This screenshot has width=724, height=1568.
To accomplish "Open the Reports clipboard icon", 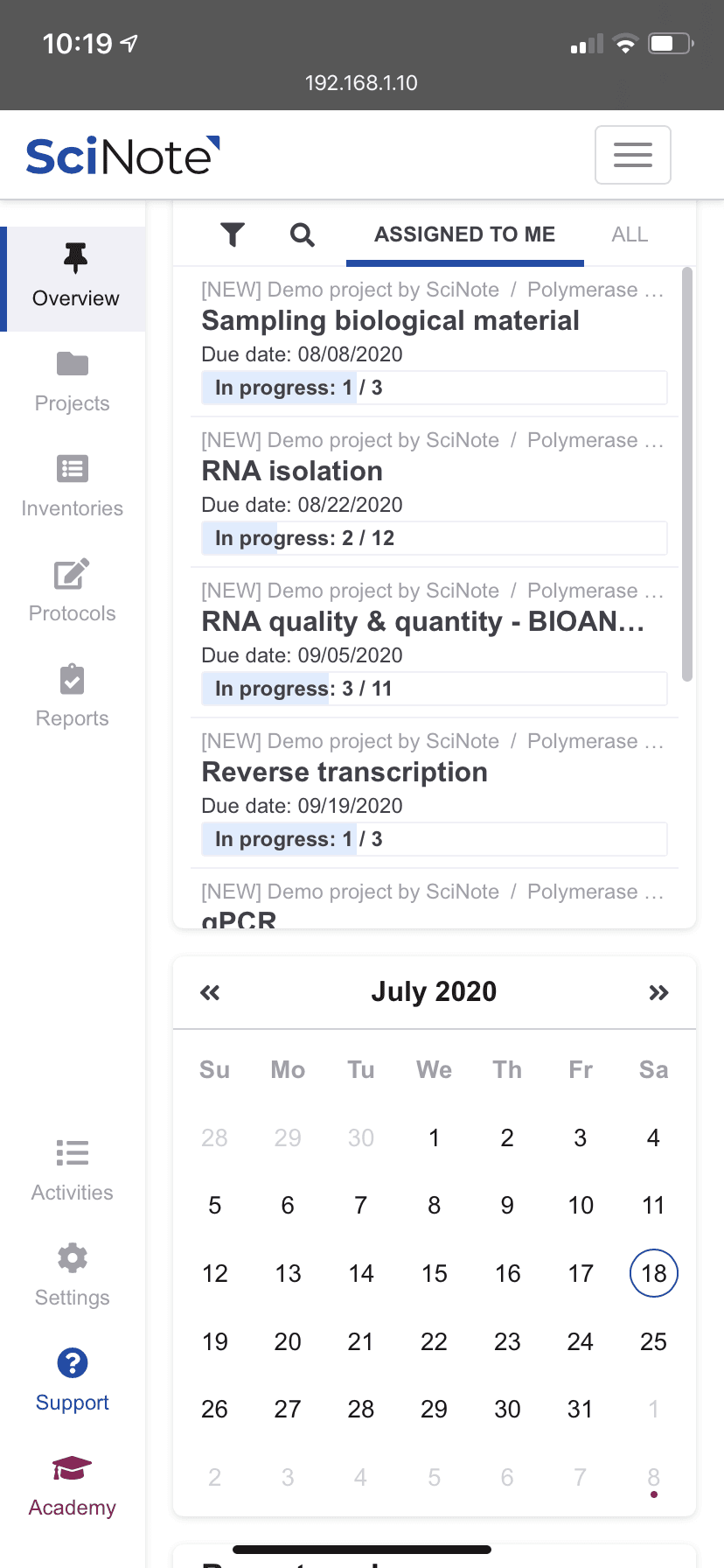I will pyautogui.click(x=73, y=679).
